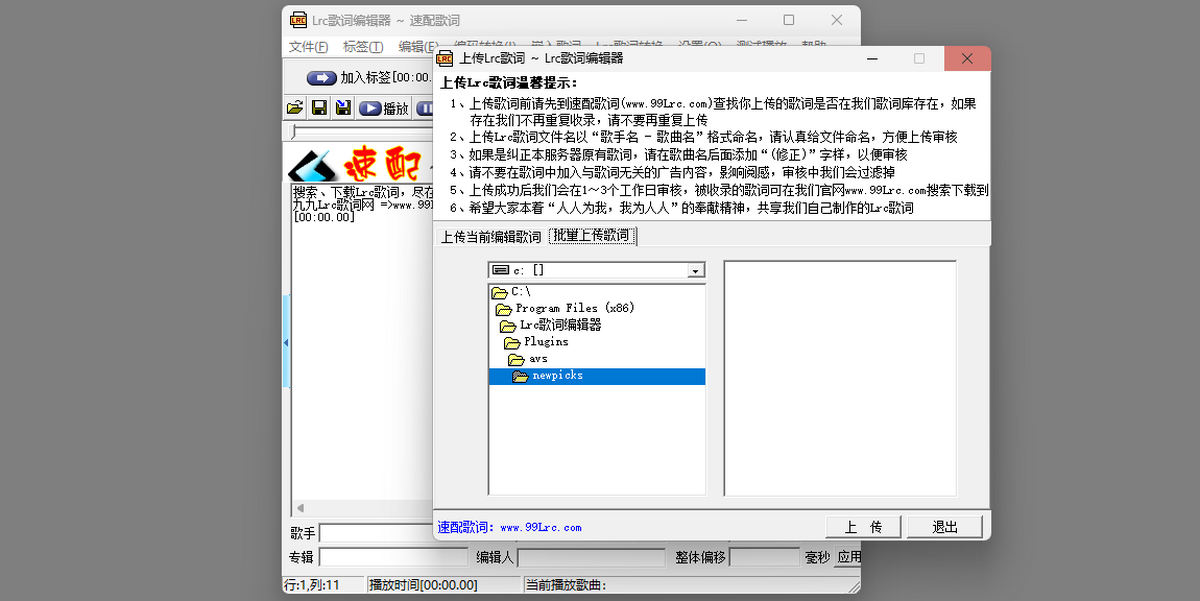This screenshot has height=601, width=1200.
Task: Click the 加入标签 arrow button
Action: pos(322,77)
